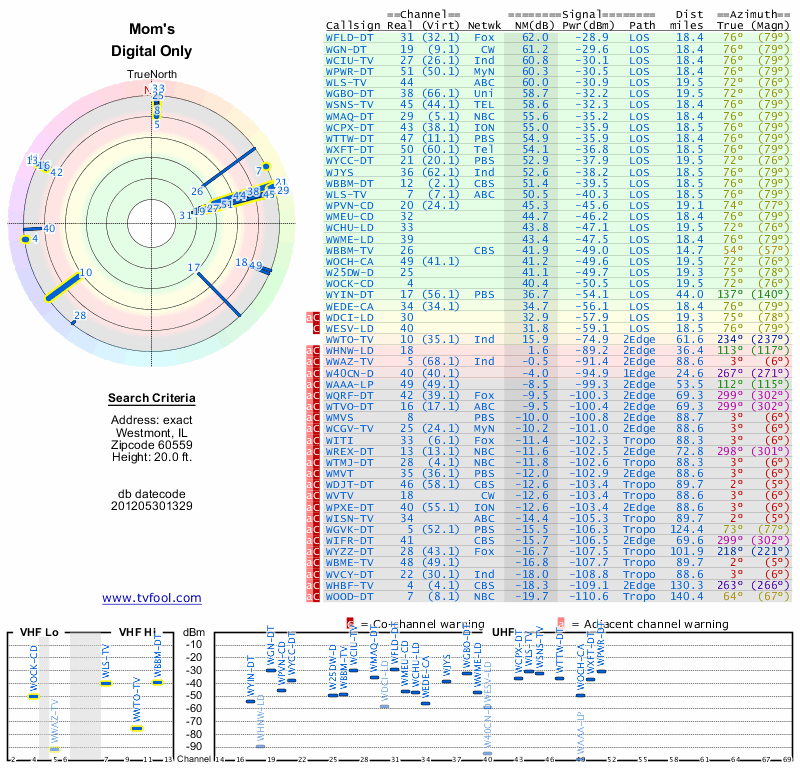Click the channel 4 marker on radar
The width and height of the screenshot is (800, 768).
(x=25, y=240)
